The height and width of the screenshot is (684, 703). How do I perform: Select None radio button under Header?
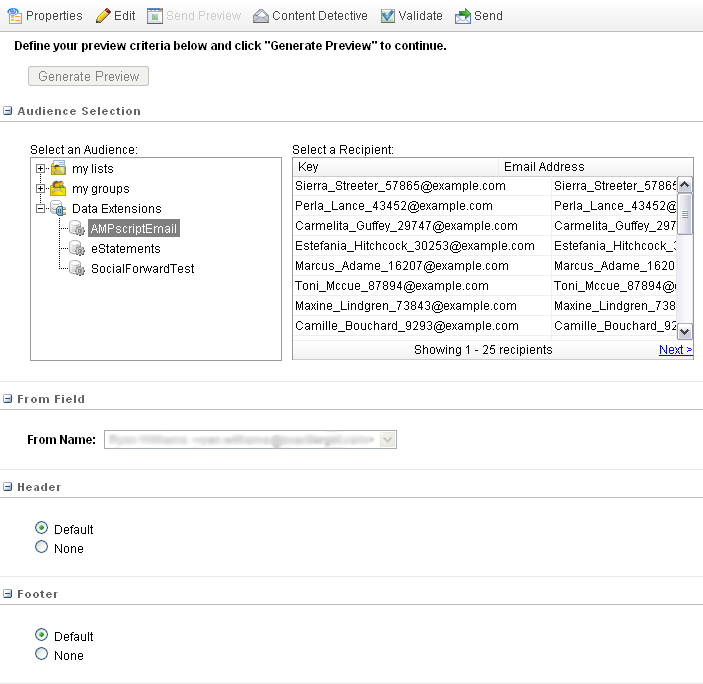[41, 547]
